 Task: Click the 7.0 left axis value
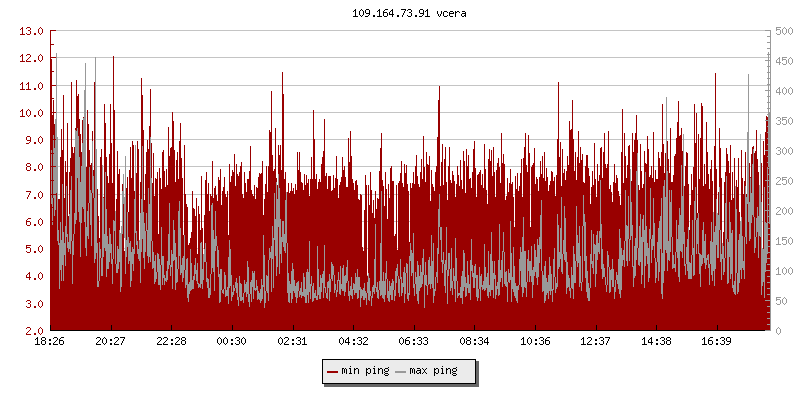pyautogui.click(x=32, y=195)
